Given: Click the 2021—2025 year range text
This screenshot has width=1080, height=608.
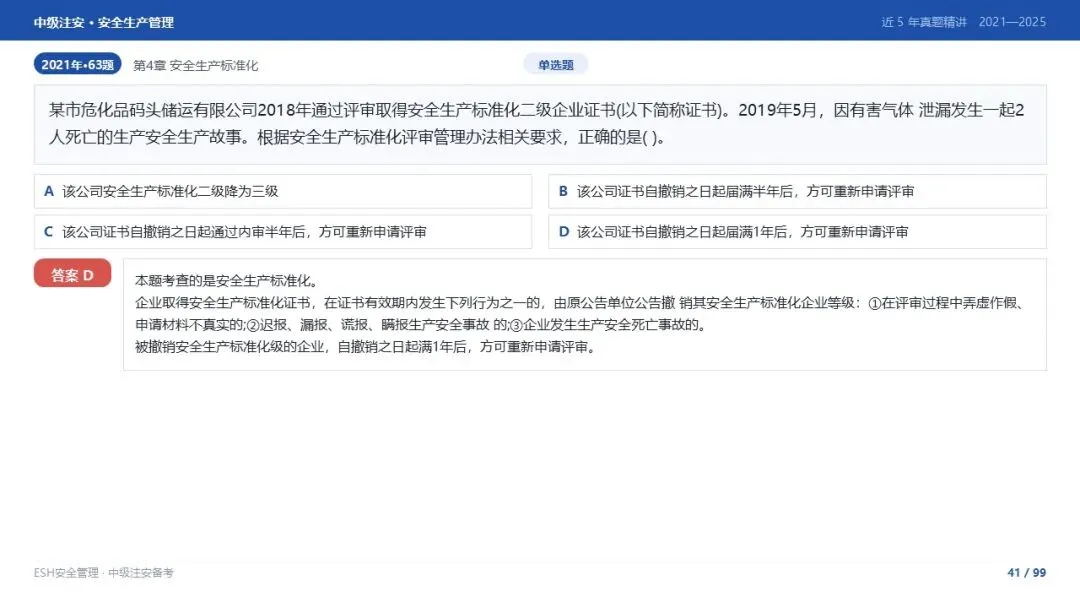Looking at the screenshot, I should (x=1012, y=22).
